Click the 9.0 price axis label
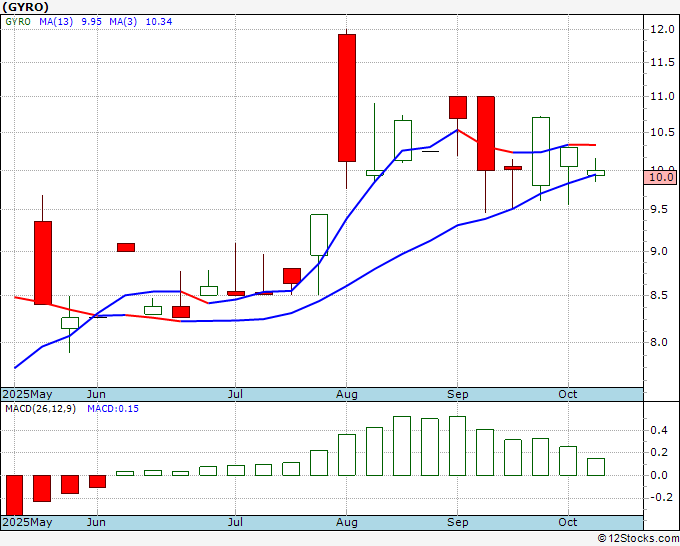Image resolution: width=680 pixels, height=546 pixels. 659,252
